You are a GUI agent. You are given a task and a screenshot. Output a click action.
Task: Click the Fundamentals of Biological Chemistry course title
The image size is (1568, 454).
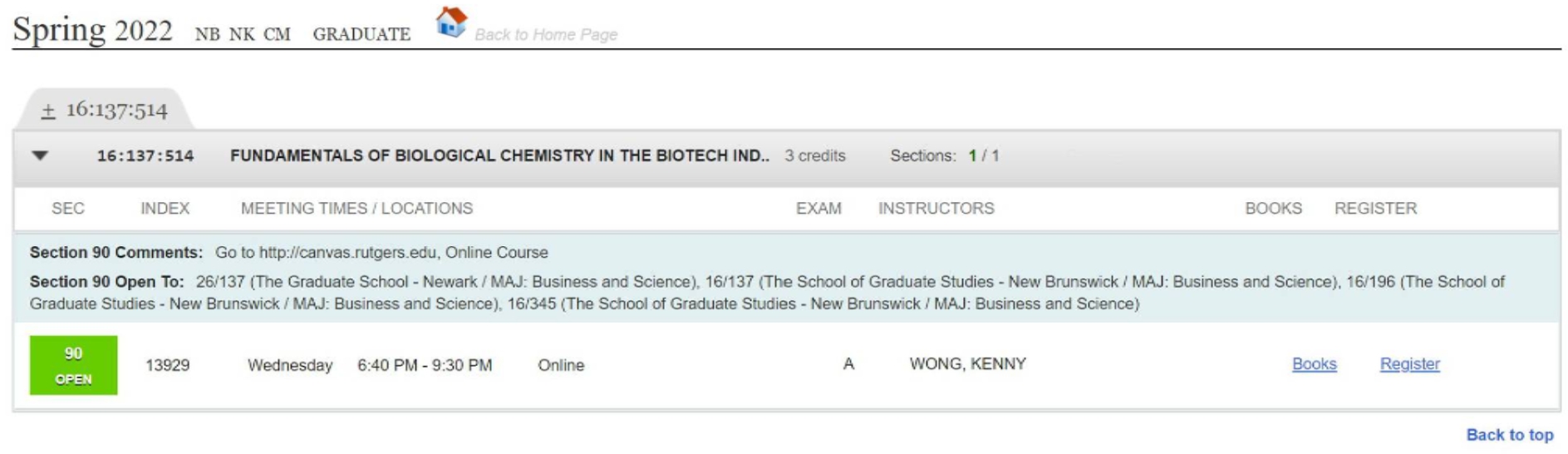[x=499, y=155]
